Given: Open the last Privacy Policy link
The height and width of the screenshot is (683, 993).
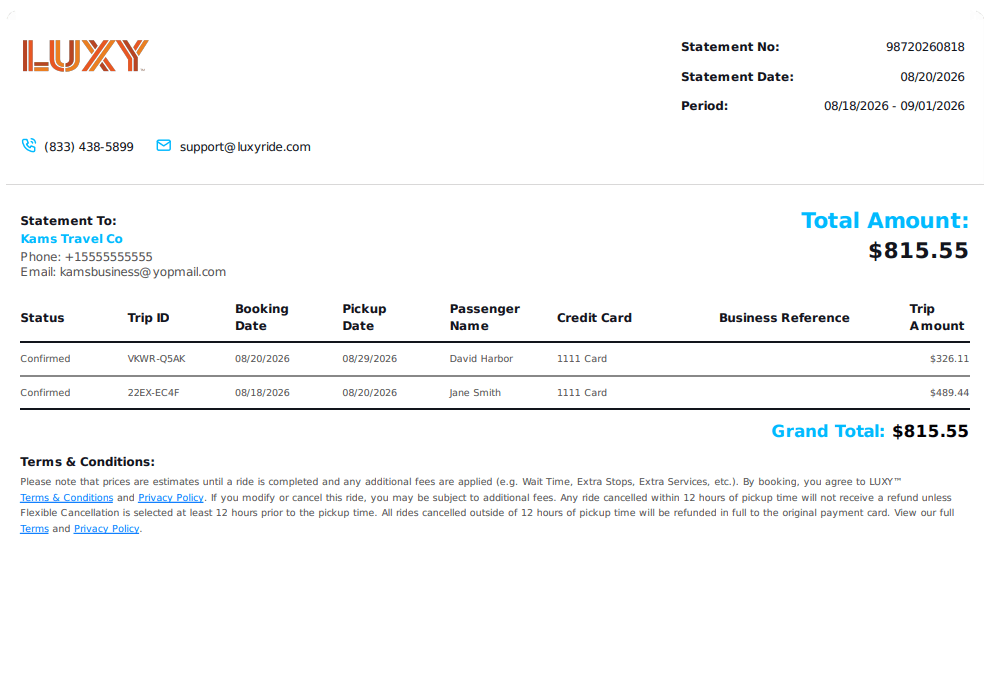Looking at the screenshot, I should tap(106, 528).
